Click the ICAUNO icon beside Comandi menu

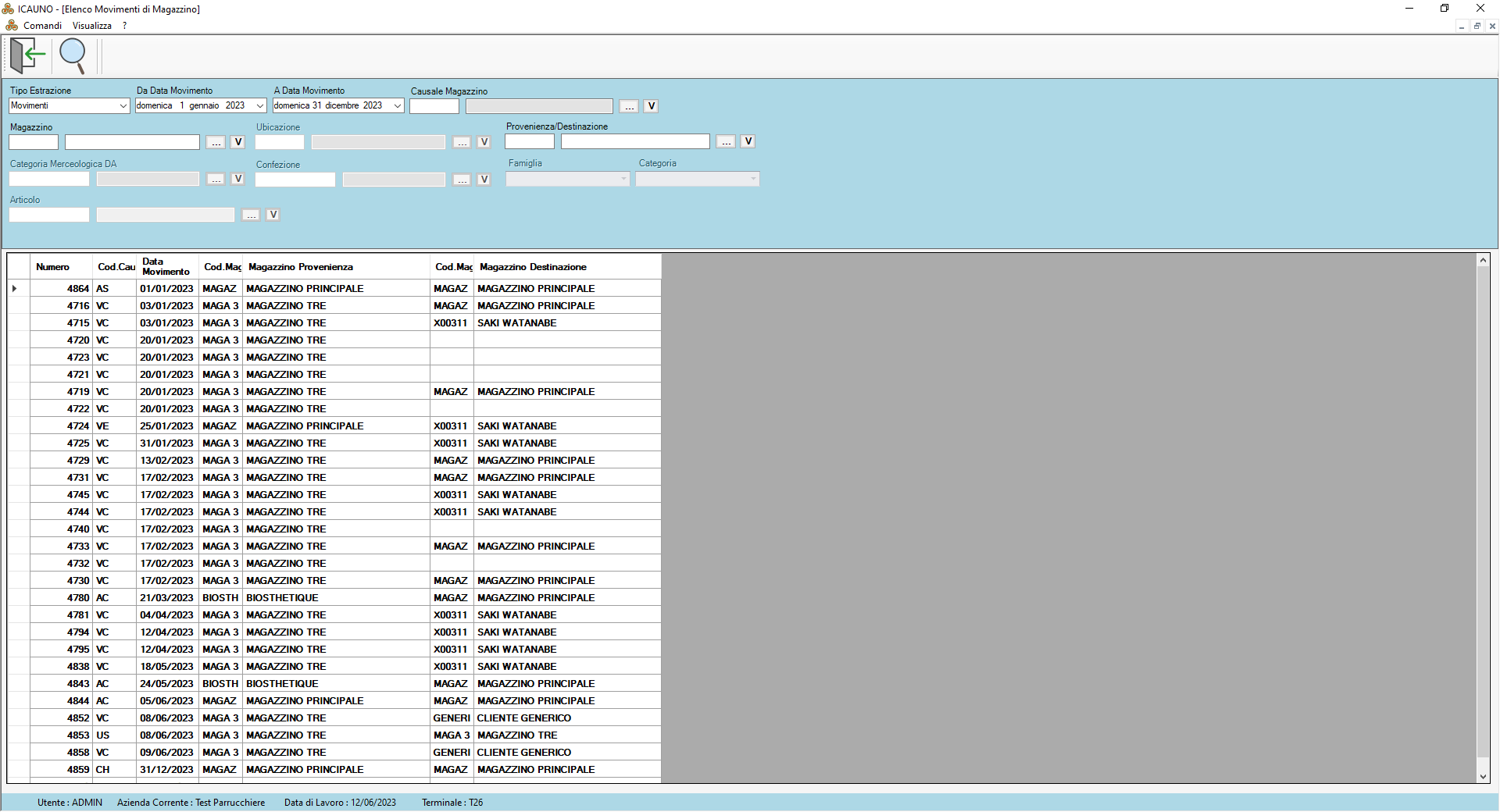click(12, 26)
